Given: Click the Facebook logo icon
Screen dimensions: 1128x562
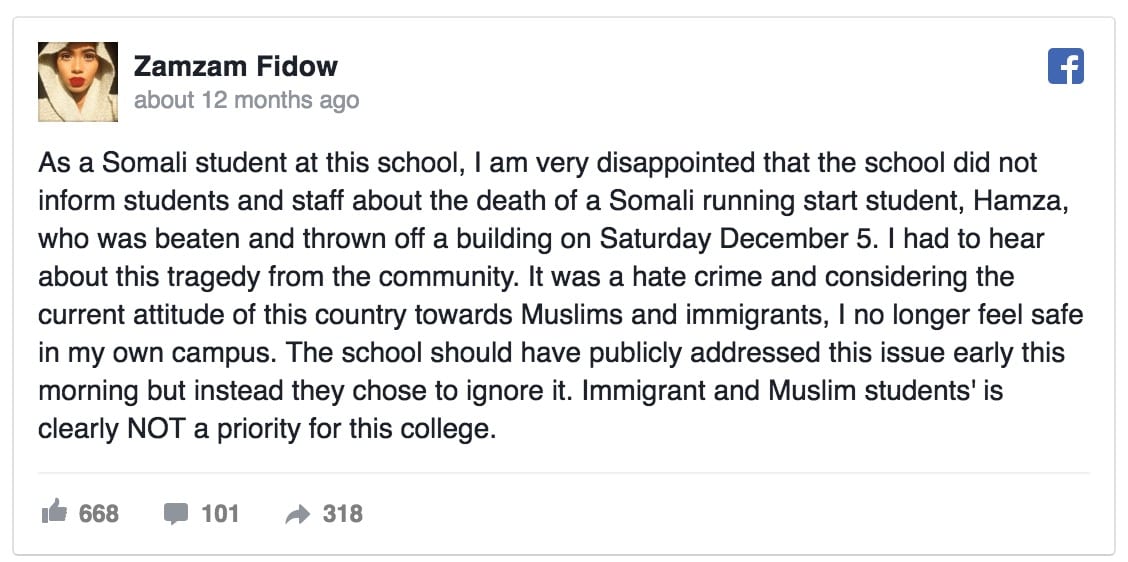Looking at the screenshot, I should (1066, 66).
